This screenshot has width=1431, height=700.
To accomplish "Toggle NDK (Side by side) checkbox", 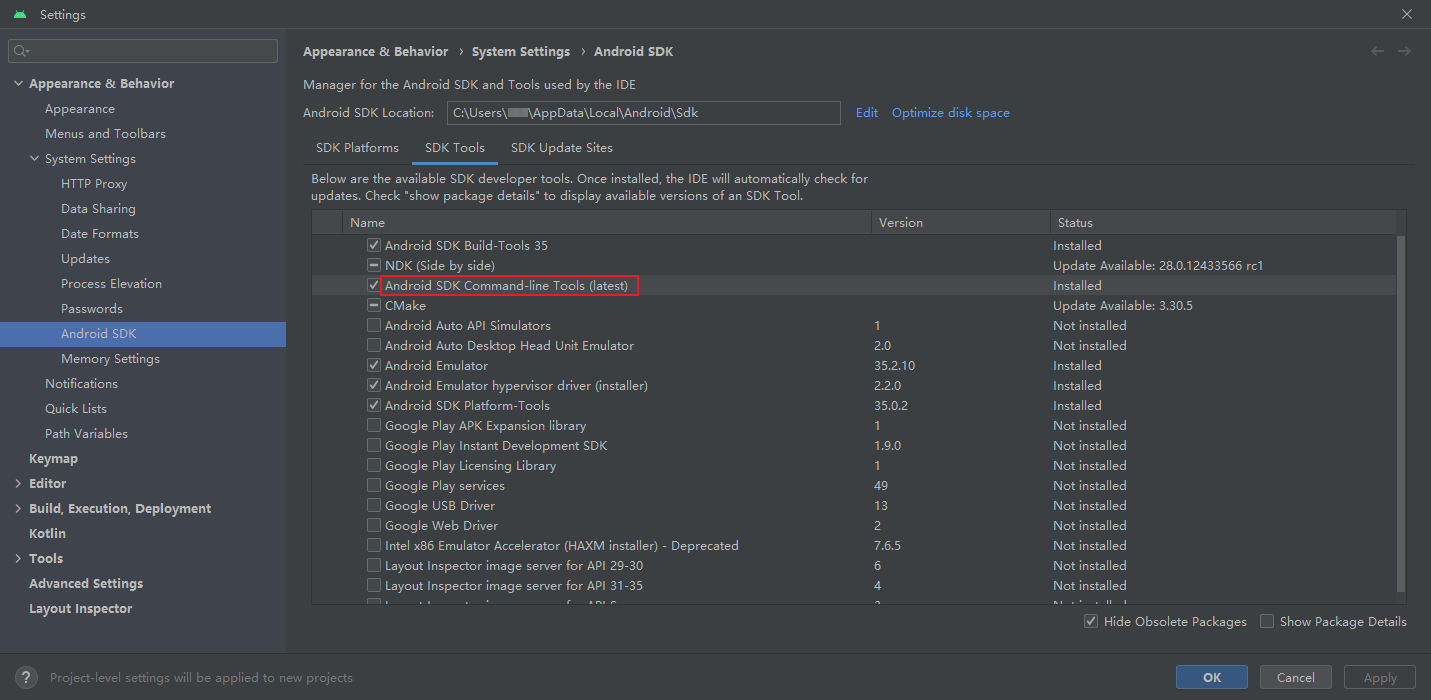I will pos(374,265).
